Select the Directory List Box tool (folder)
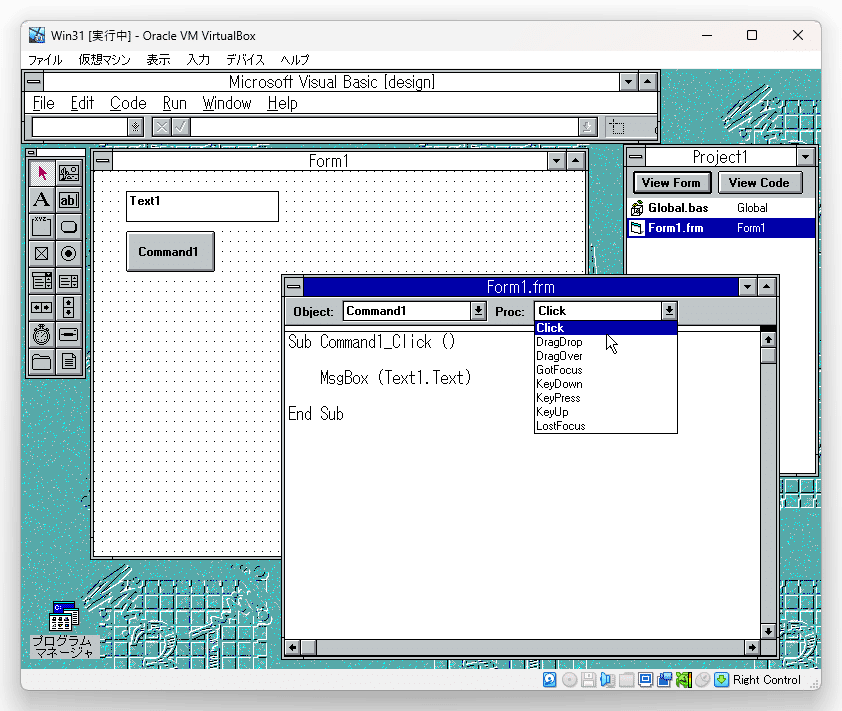 pos(41,362)
